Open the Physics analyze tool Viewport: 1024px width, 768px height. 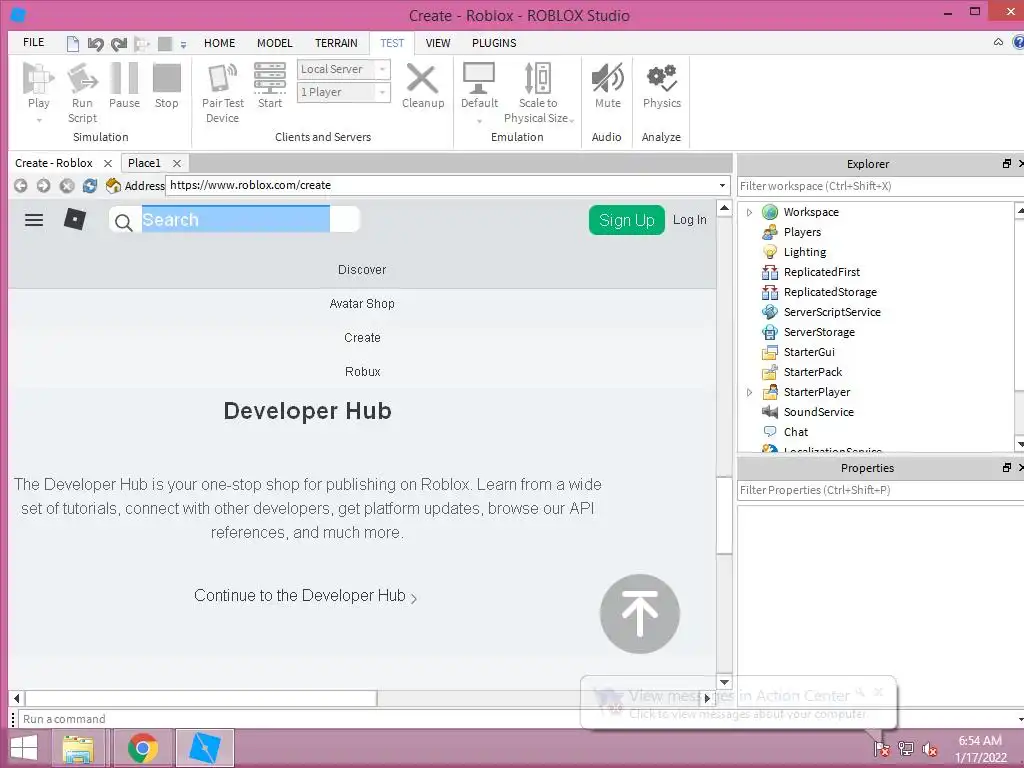click(662, 78)
